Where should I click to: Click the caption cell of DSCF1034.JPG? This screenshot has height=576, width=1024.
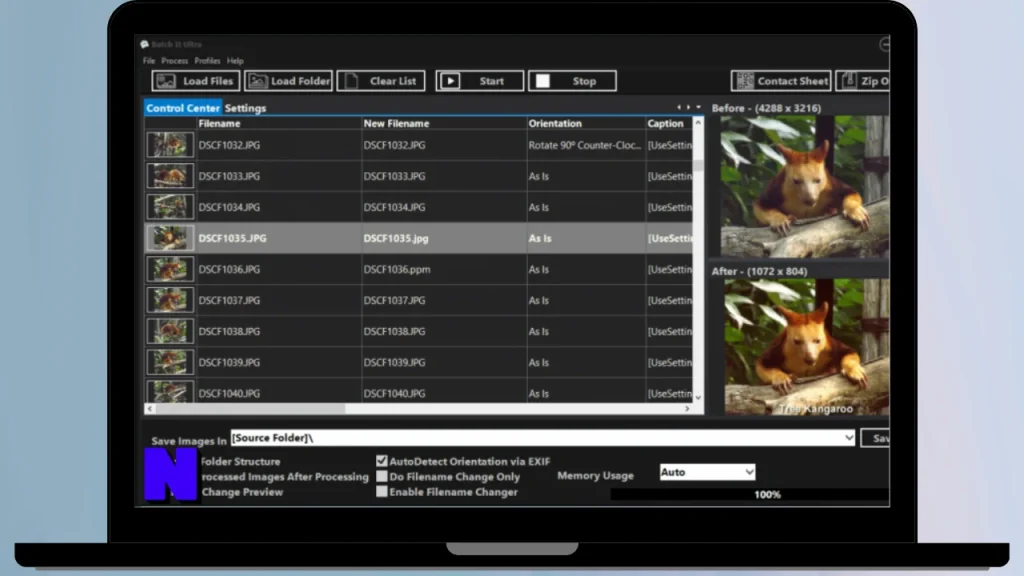[x=669, y=207]
